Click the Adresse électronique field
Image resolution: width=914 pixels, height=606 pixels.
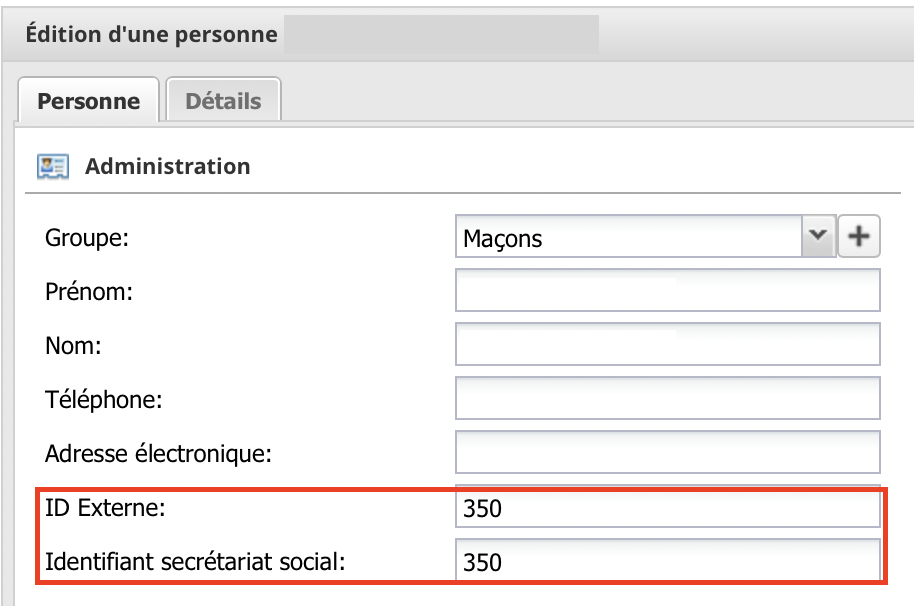tap(667, 452)
